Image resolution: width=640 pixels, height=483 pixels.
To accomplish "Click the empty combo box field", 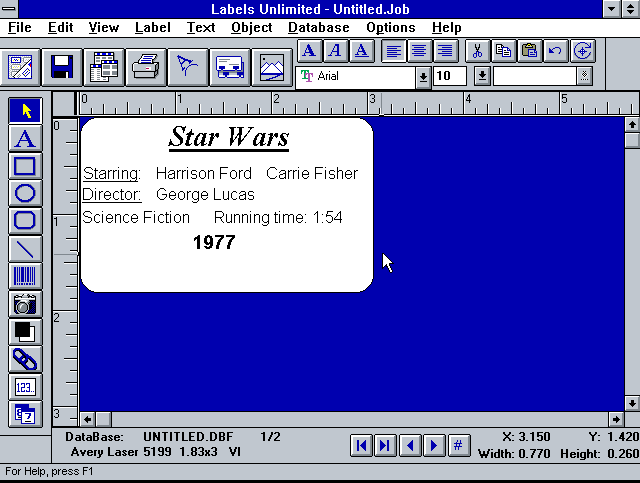I will [535, 76].
